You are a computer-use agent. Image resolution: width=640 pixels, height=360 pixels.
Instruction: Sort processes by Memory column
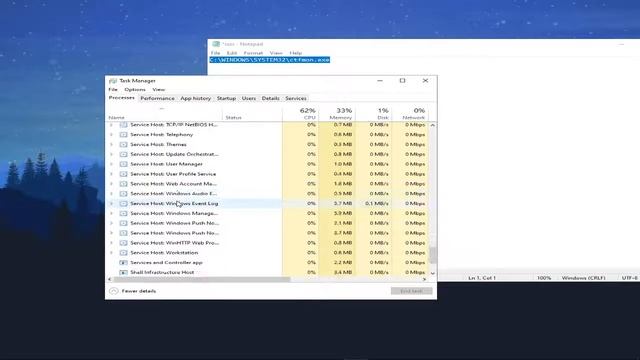pyautogui.click(x=337, y=113)
